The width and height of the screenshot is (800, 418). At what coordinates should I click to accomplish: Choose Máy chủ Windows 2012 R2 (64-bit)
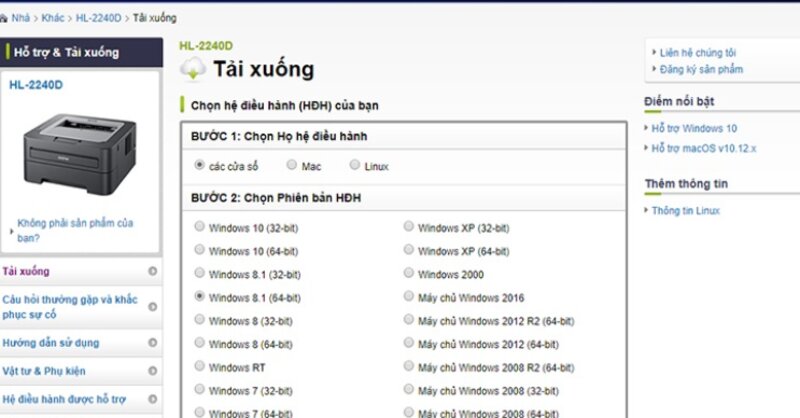409,319
